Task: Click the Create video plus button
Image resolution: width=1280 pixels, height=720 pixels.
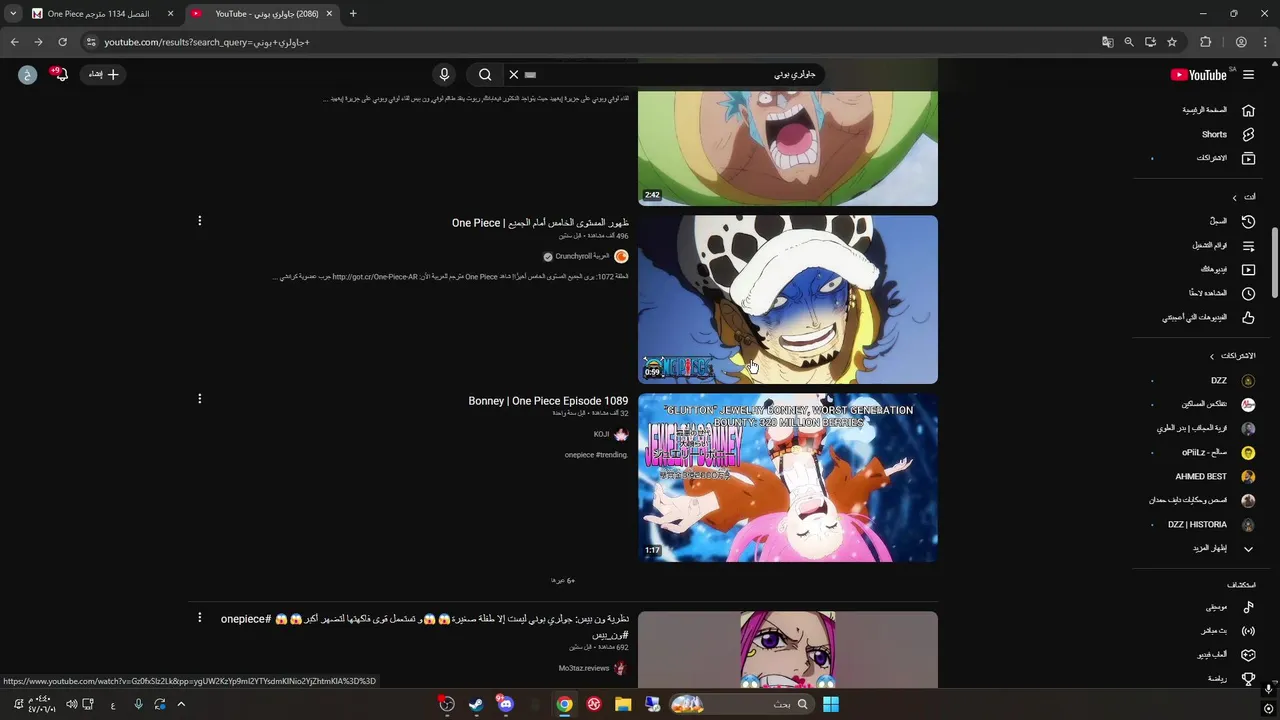Action: [x=103, y=75]
